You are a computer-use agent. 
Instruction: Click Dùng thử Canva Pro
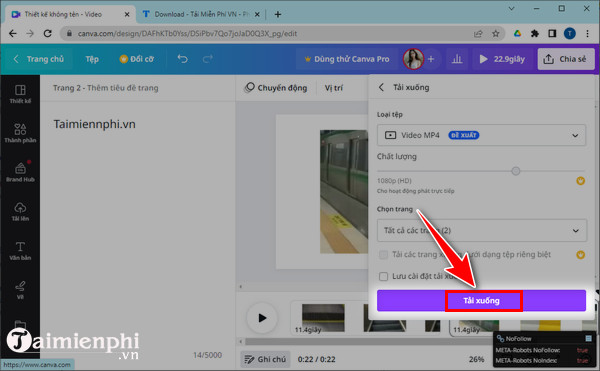347,59
